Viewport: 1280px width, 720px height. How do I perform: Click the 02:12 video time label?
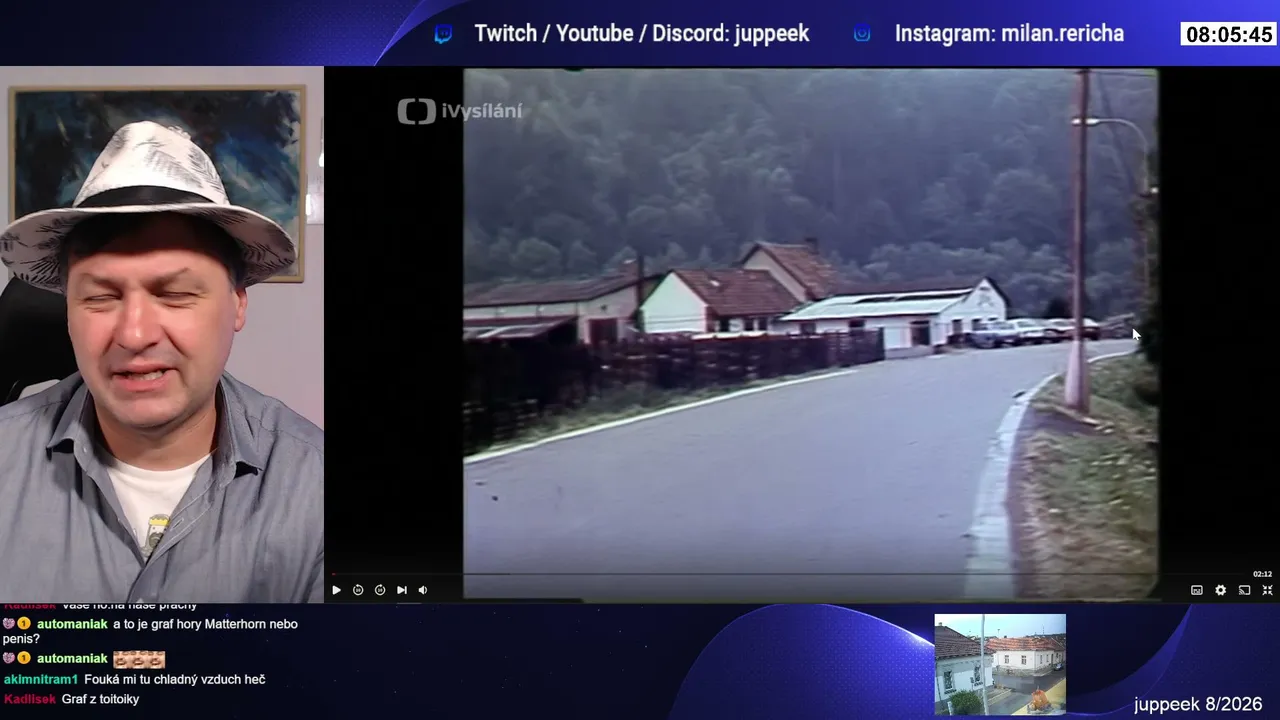click(x=1262, y=574)
